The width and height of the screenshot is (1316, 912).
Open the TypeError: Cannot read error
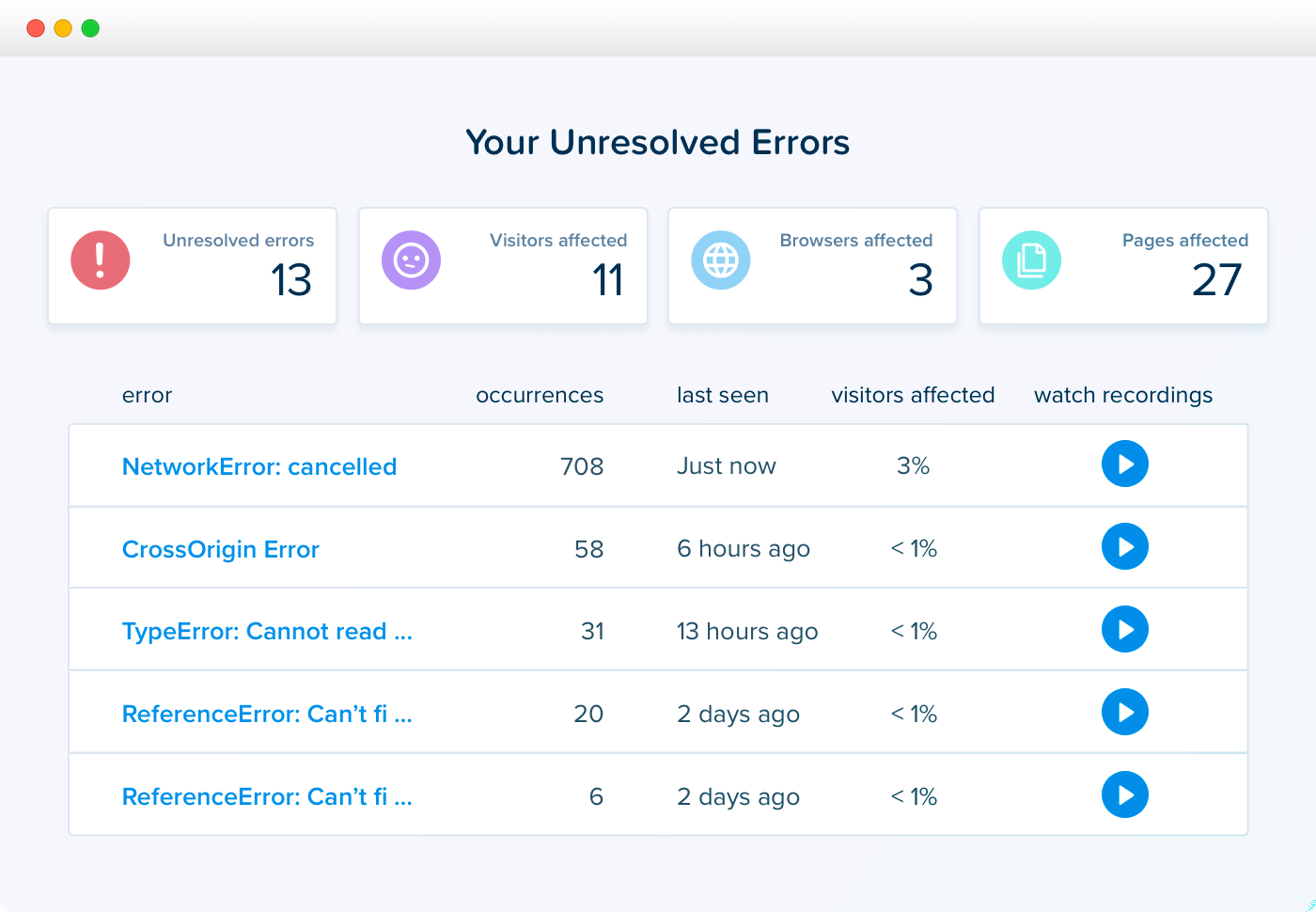(267, 631)
